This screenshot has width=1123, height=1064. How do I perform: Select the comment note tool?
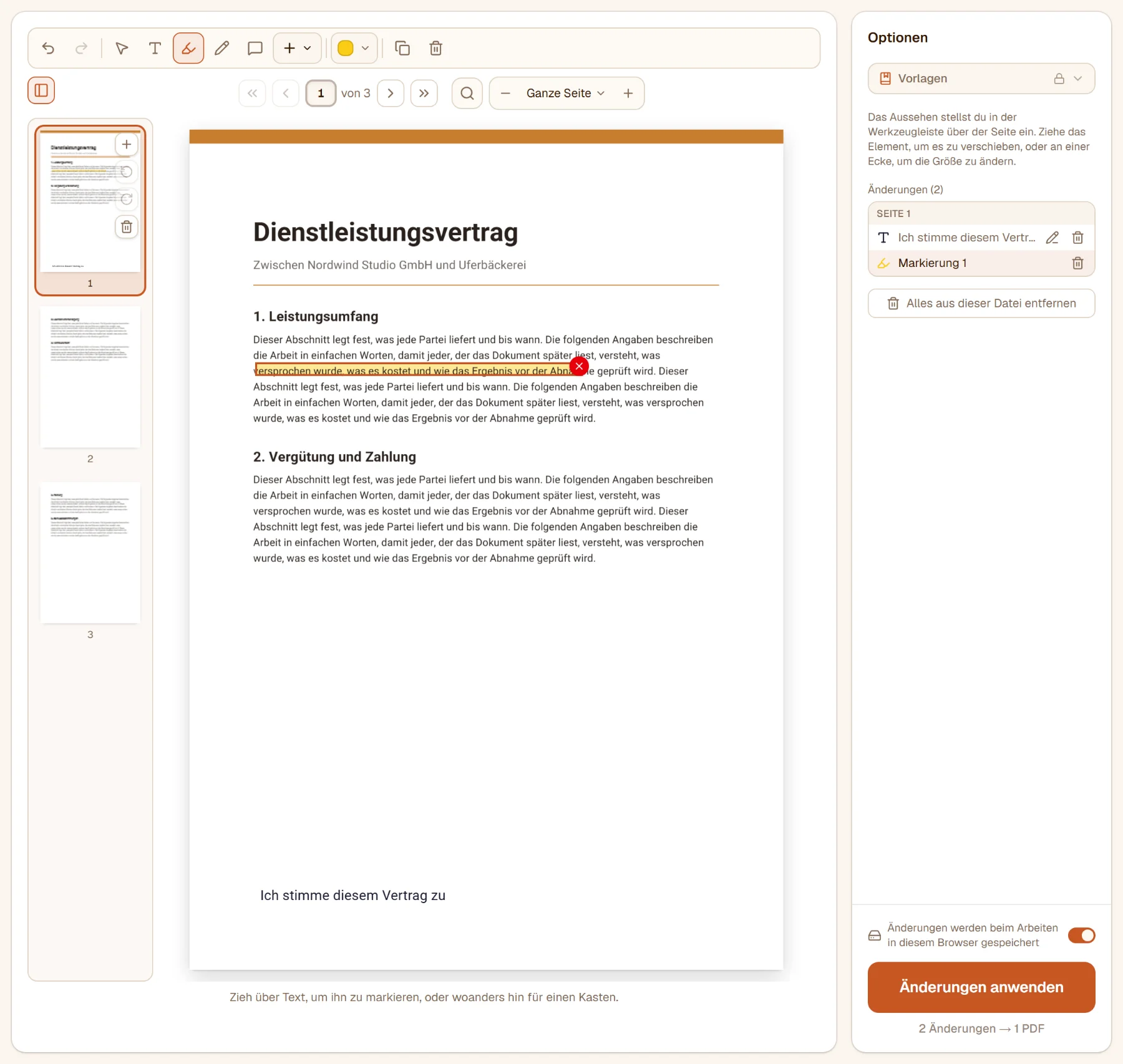click(255, 48)
